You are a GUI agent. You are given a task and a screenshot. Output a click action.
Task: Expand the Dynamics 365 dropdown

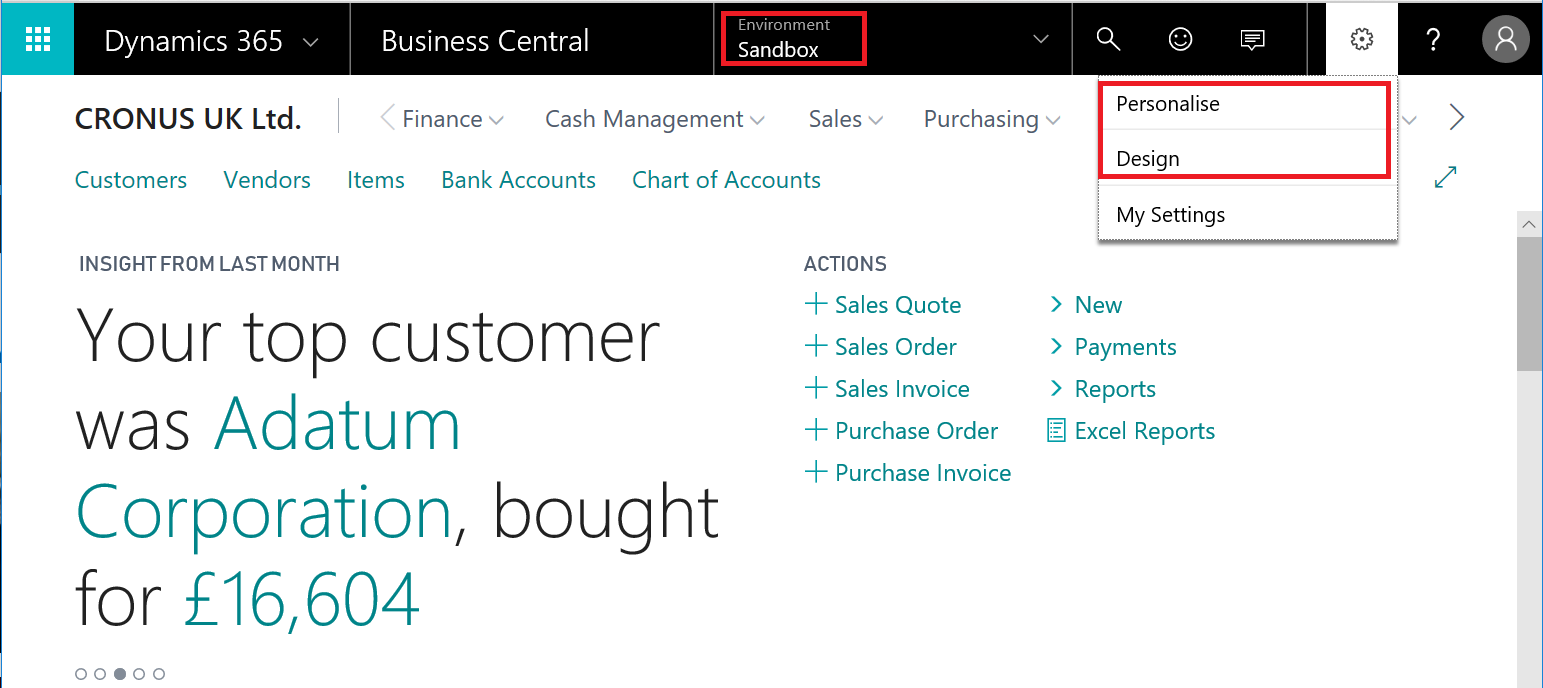click(x=310, y=42)
